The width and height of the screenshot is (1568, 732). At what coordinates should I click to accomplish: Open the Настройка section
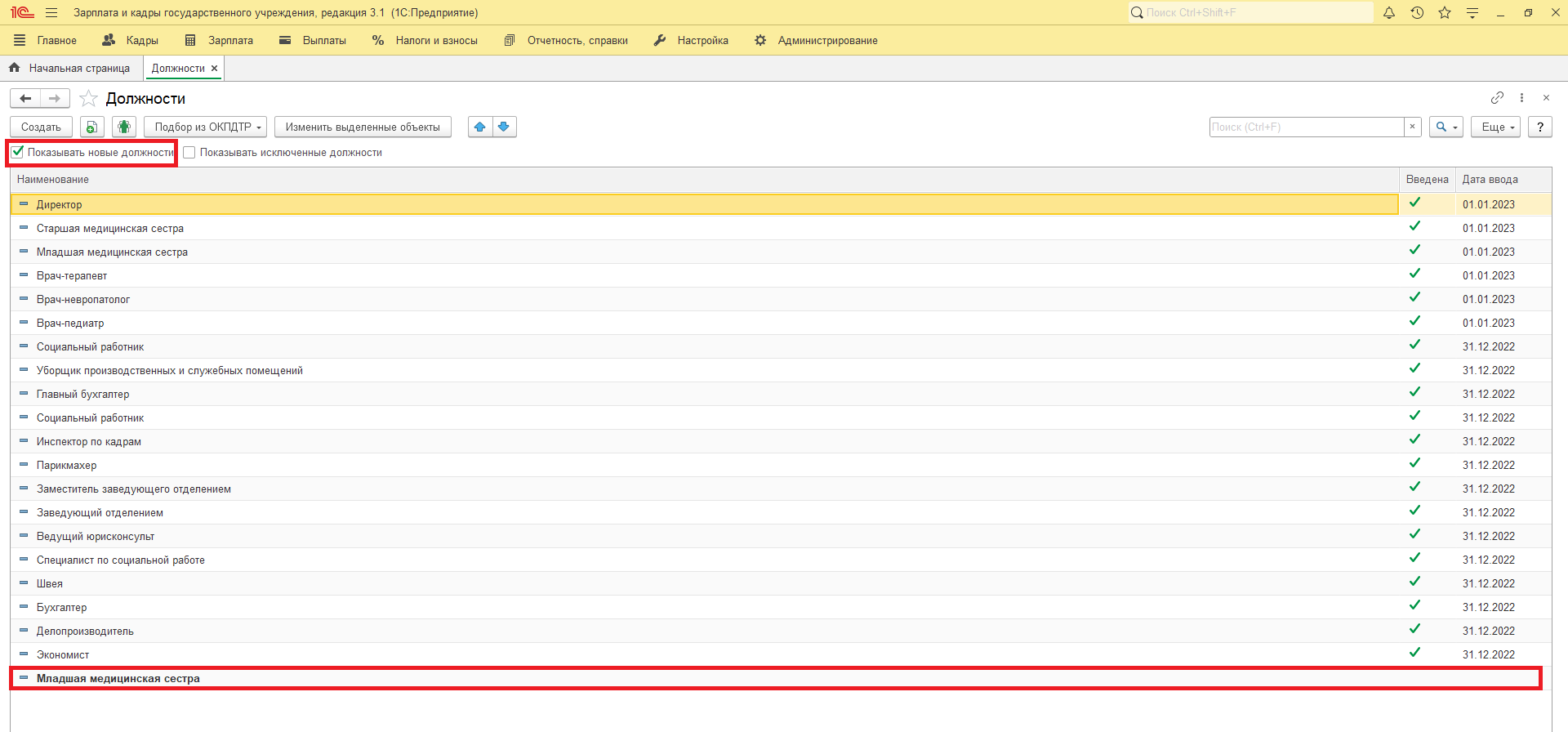pyautogui.click(x=691, y=40)
